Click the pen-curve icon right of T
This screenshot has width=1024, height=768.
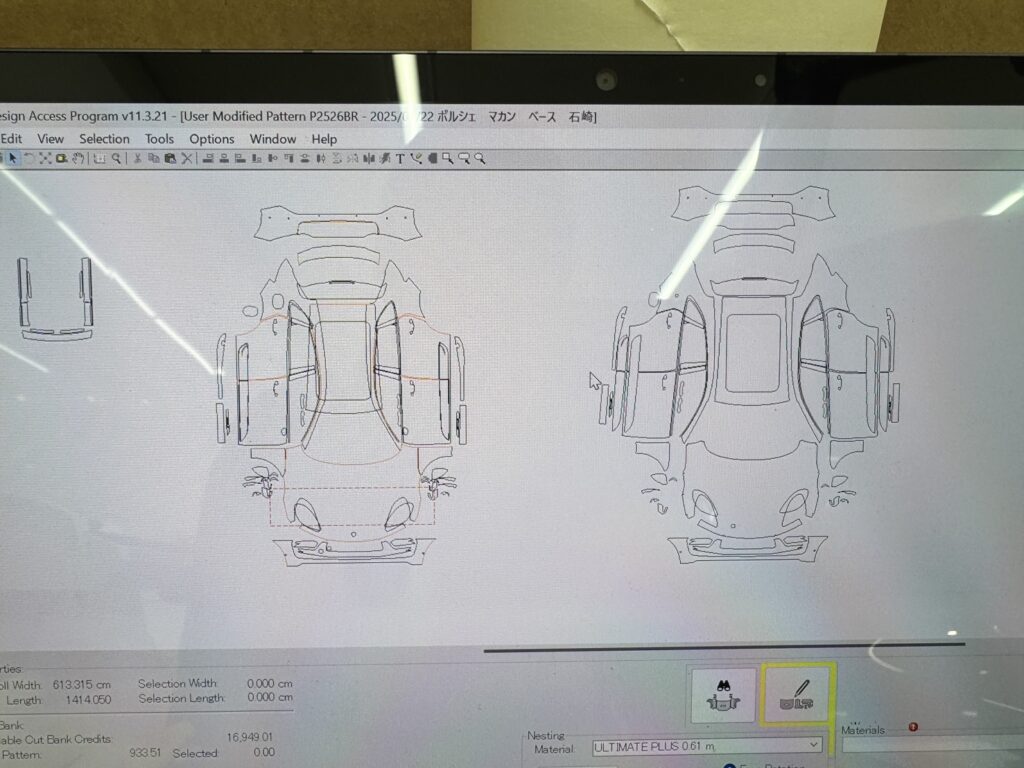[x=416, y=158]
